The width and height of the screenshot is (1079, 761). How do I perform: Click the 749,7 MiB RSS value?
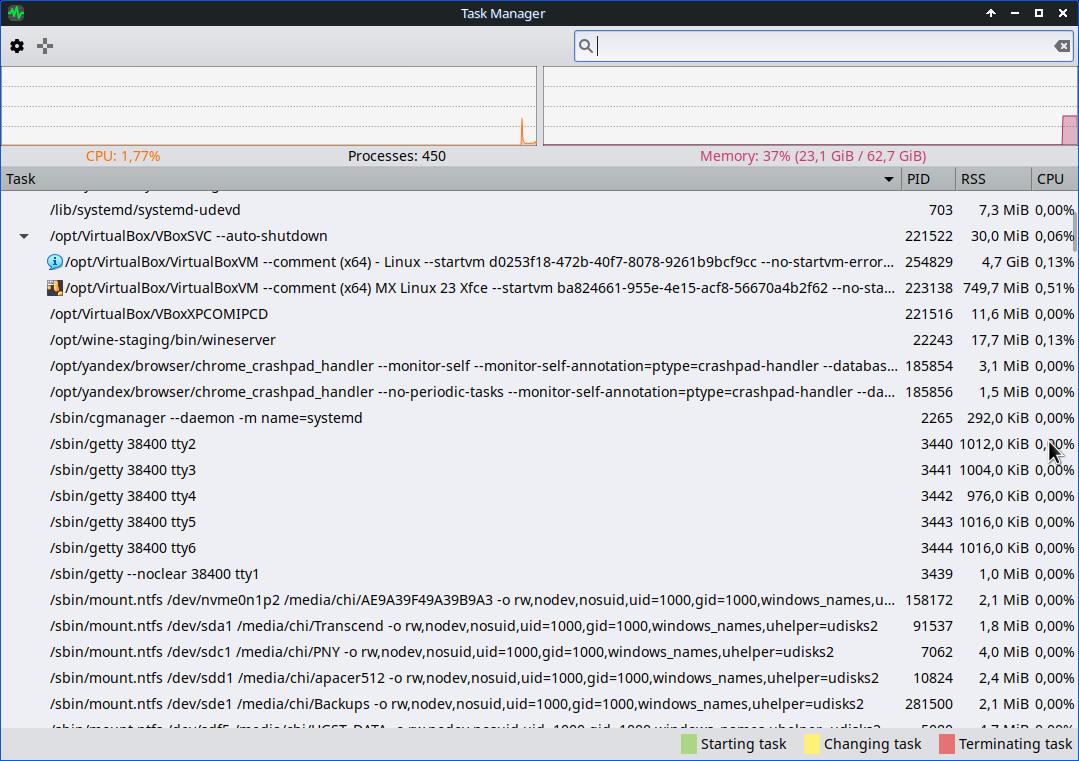coord(996,288)
